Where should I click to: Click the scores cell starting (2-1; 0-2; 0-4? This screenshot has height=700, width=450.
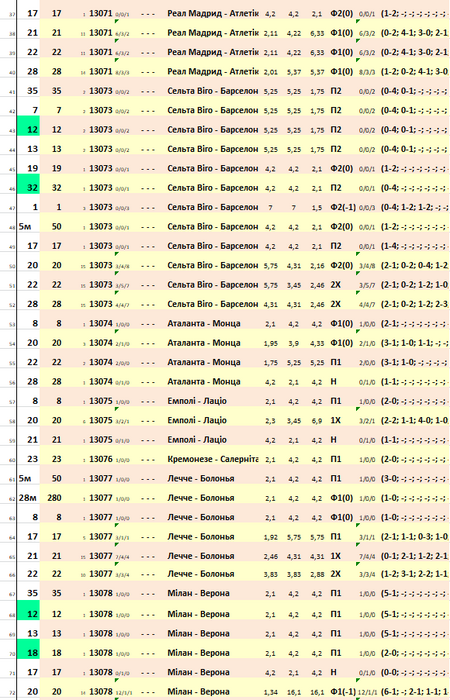click(x=415, y=265)
